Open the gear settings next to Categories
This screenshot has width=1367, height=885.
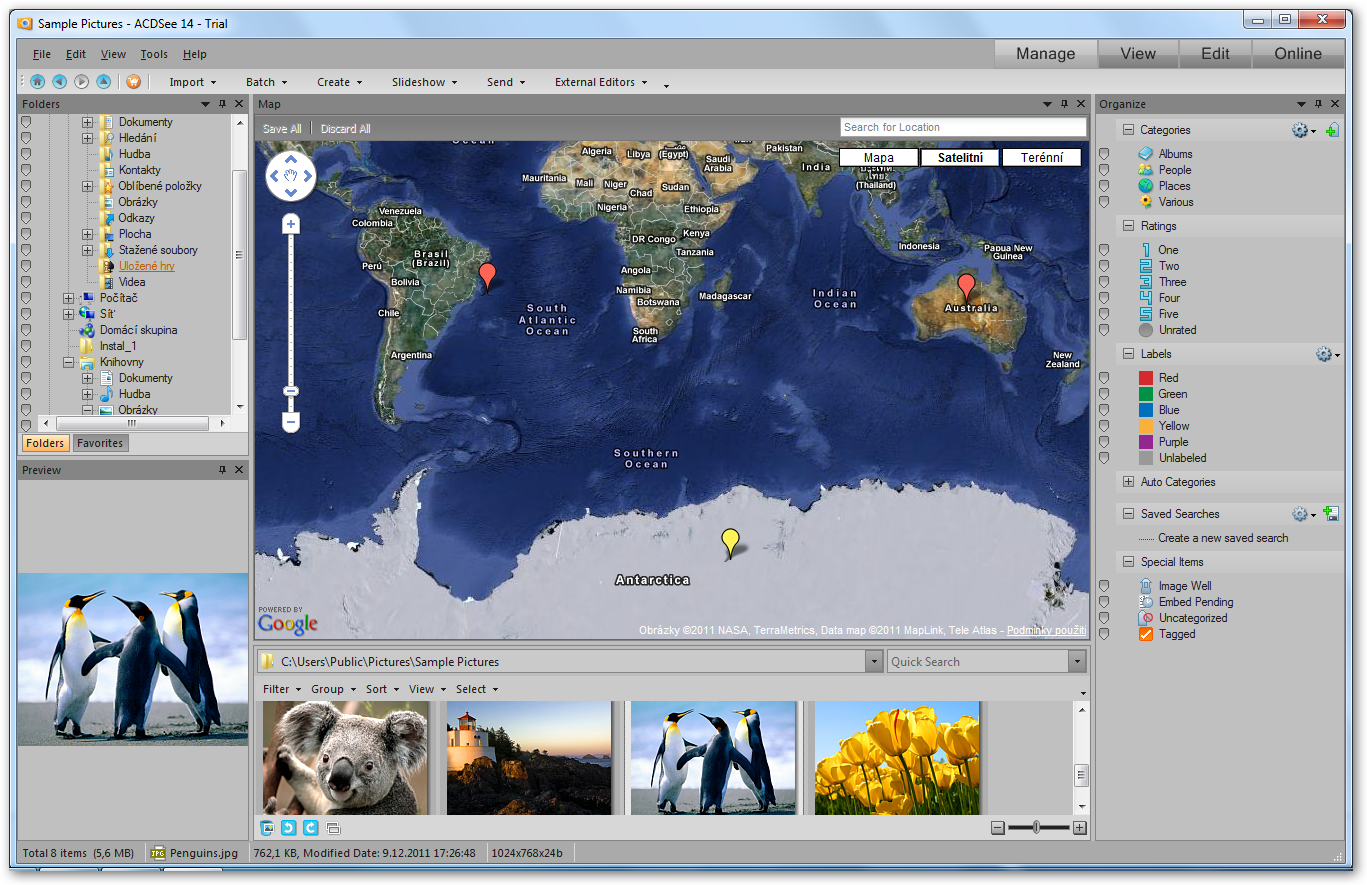click(1303, 130)
